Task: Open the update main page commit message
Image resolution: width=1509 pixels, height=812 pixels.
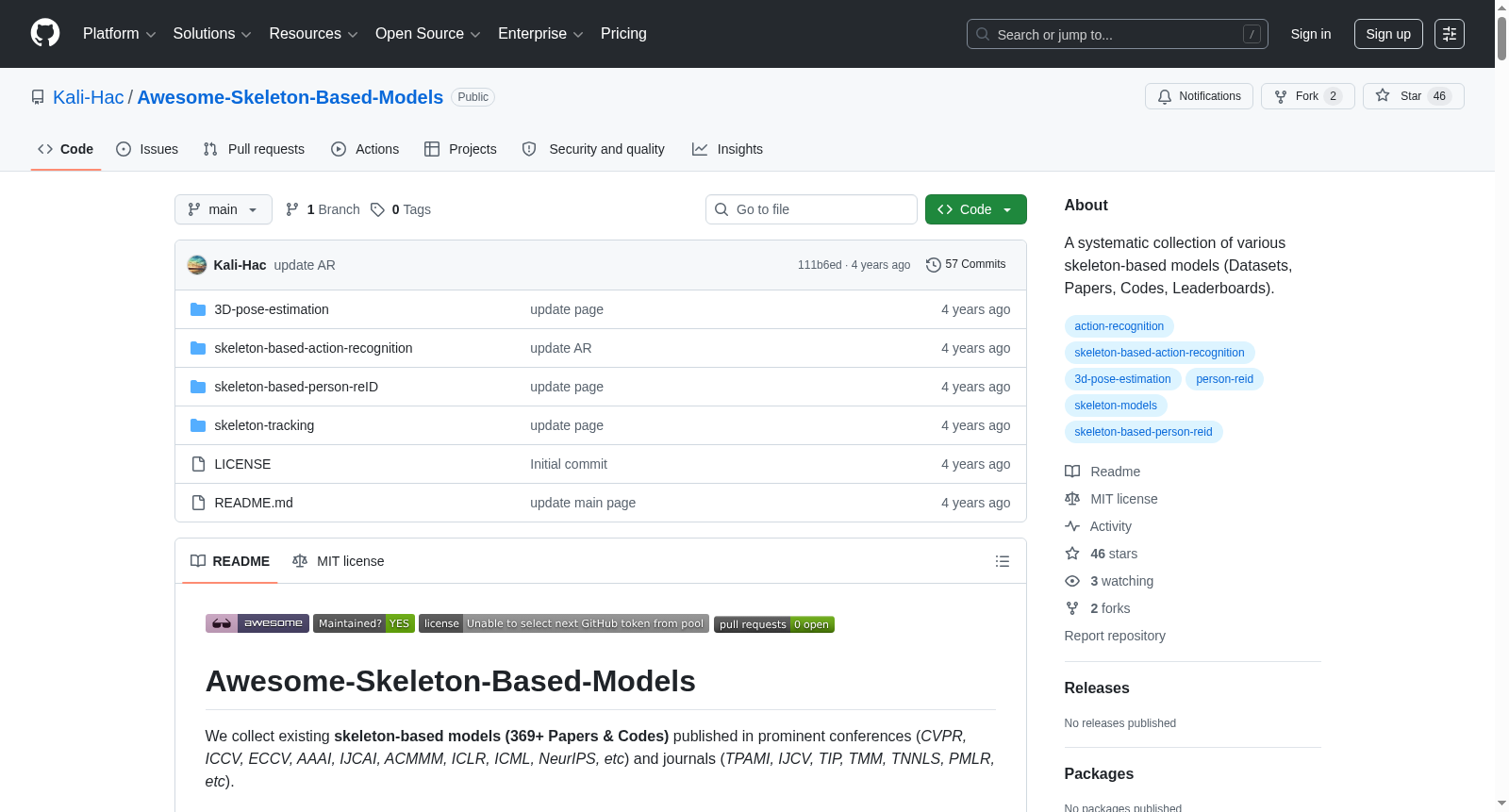Action: (x=583, y=503)
